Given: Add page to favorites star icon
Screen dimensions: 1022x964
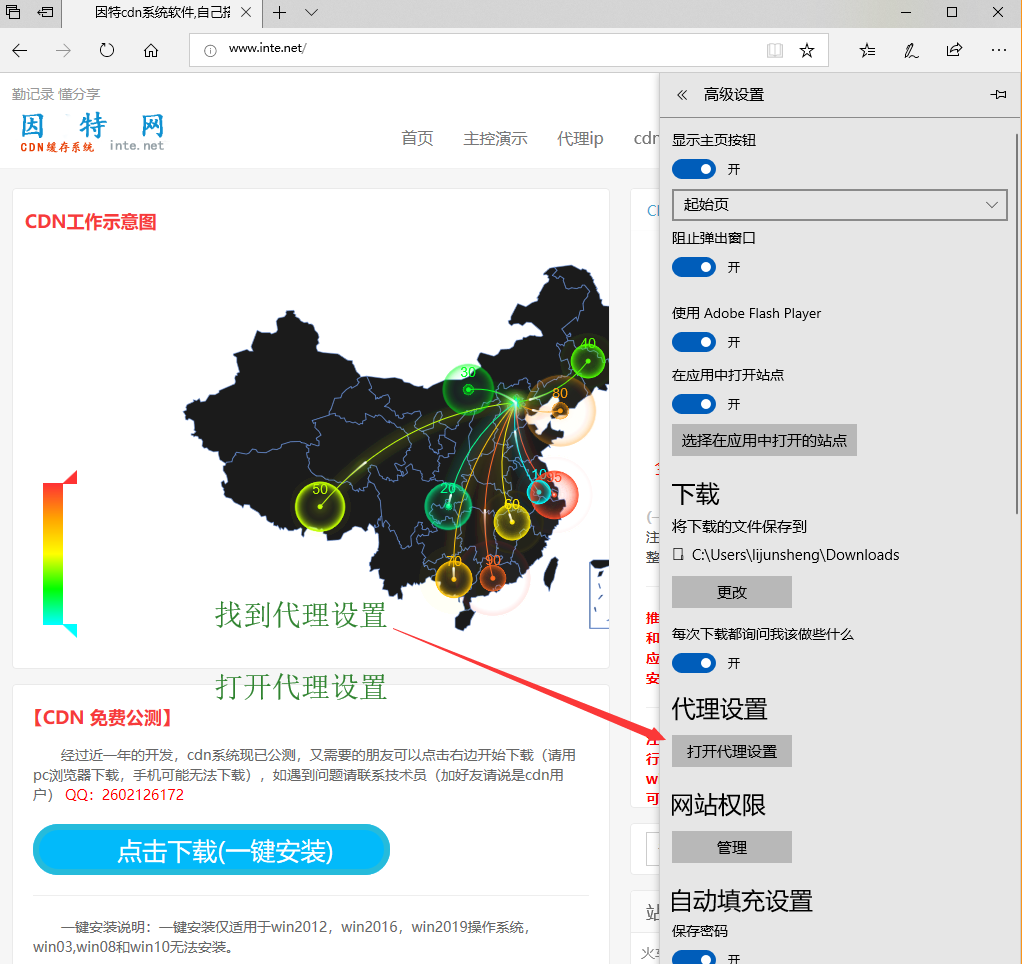Looking at the screenshot, I should pos(807,50).
